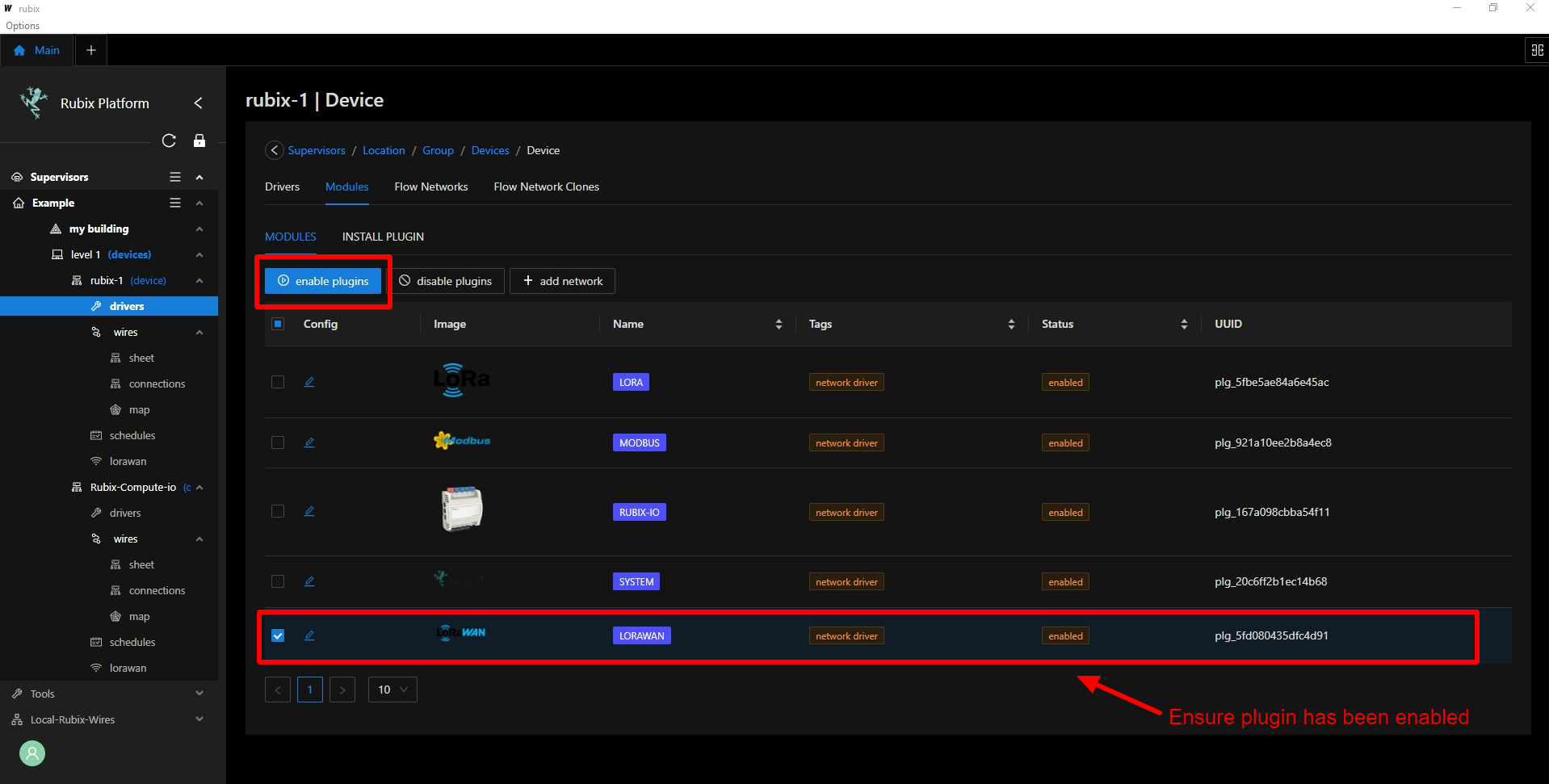The height and width of the screenshot is (784, 1549).
Task: Expand the Tools section
Action: click(x=199, y=694)
